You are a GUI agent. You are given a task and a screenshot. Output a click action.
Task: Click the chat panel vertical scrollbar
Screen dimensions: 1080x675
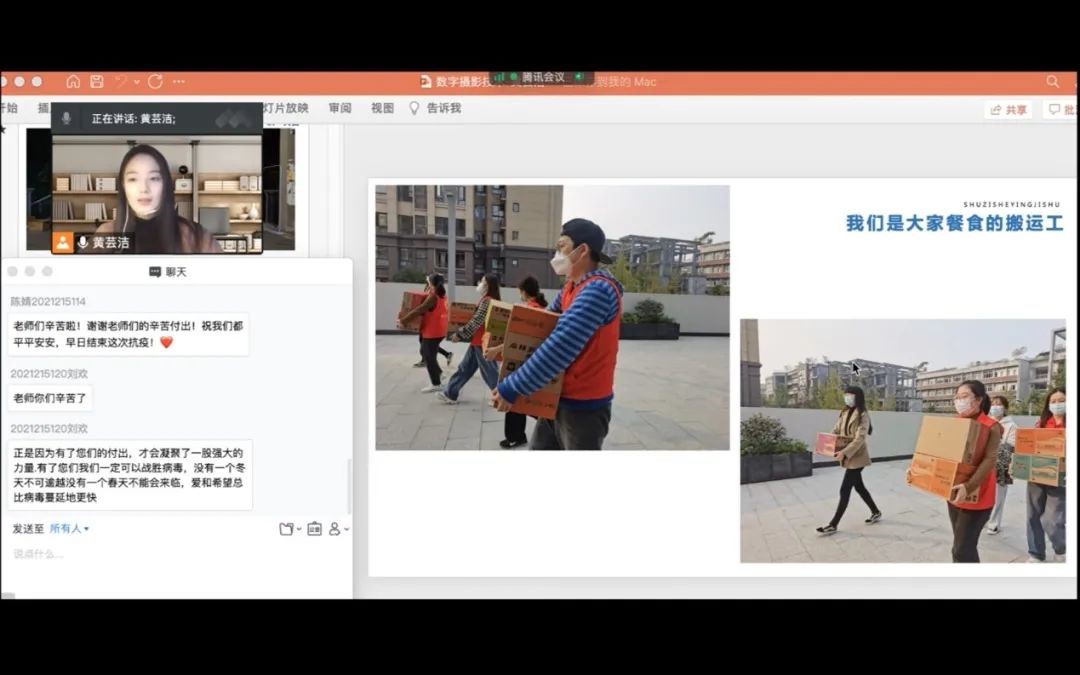(349, 487)
